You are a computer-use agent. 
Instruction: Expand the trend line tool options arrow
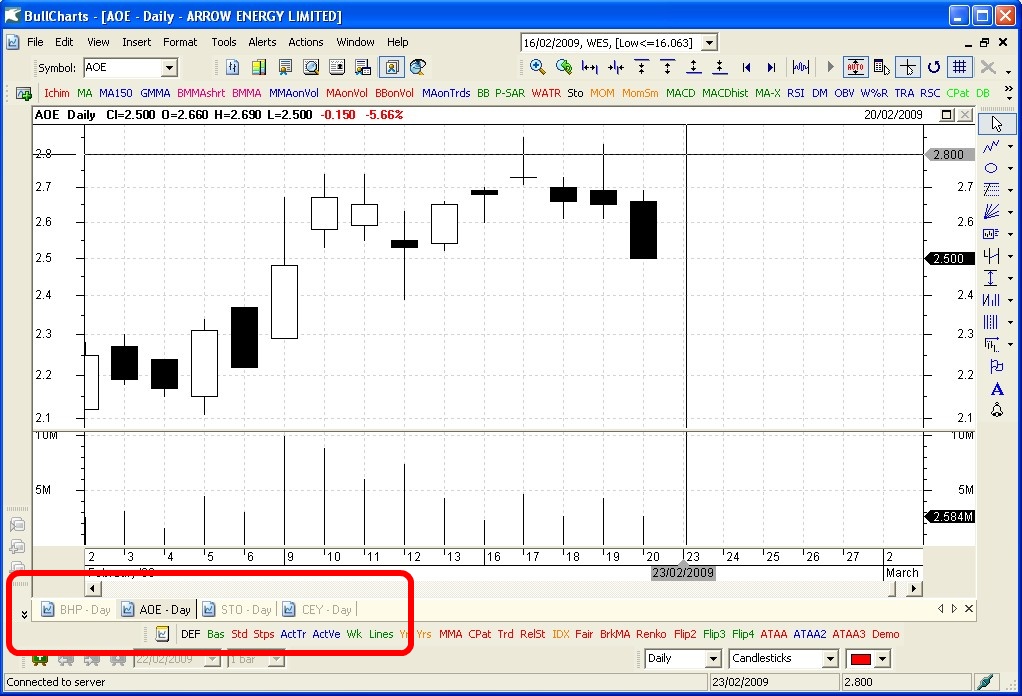(x=1010, y=147)
